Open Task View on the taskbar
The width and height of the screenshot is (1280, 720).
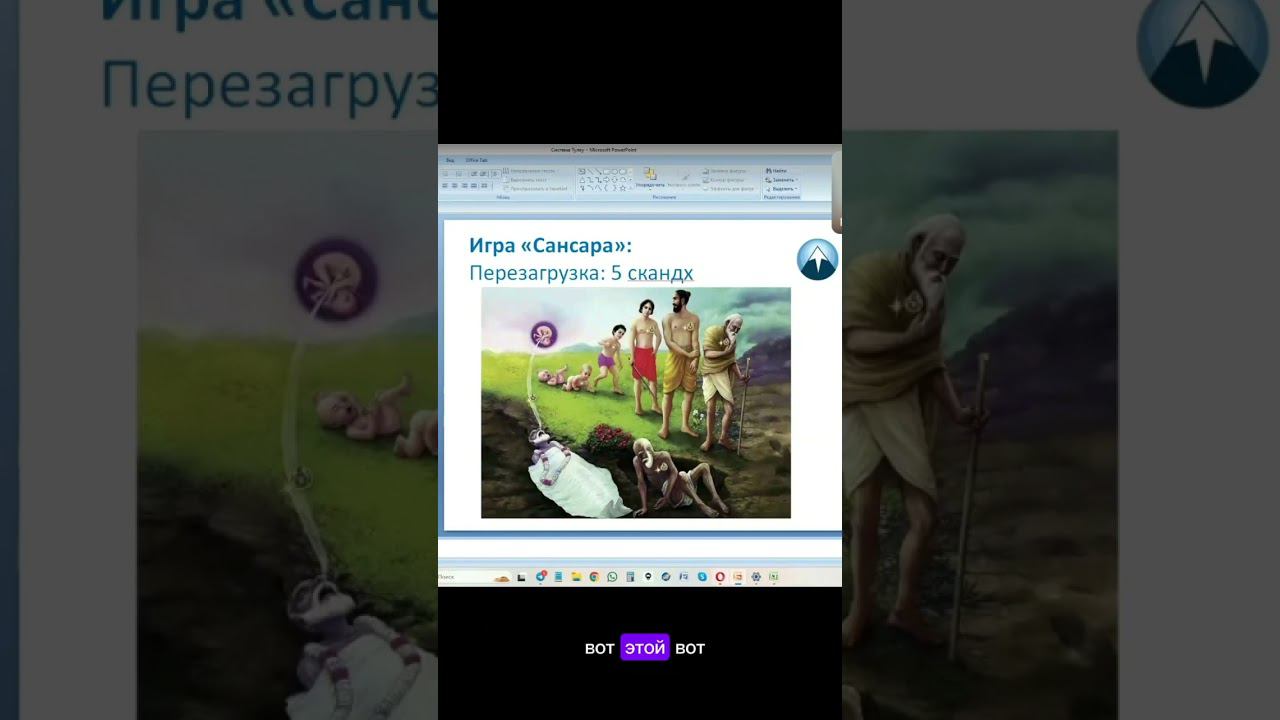[521, 577]
